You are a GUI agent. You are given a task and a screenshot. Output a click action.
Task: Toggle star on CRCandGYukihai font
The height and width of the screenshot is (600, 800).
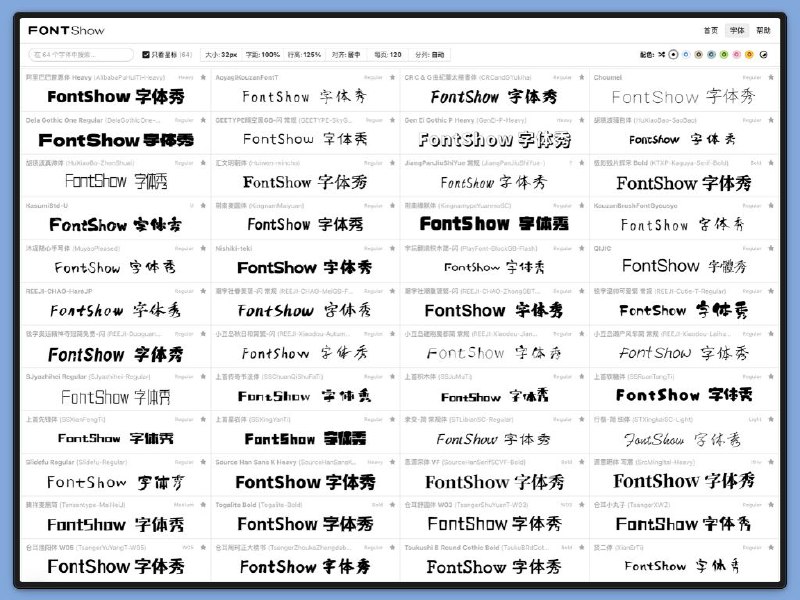[x=582, y=78]
